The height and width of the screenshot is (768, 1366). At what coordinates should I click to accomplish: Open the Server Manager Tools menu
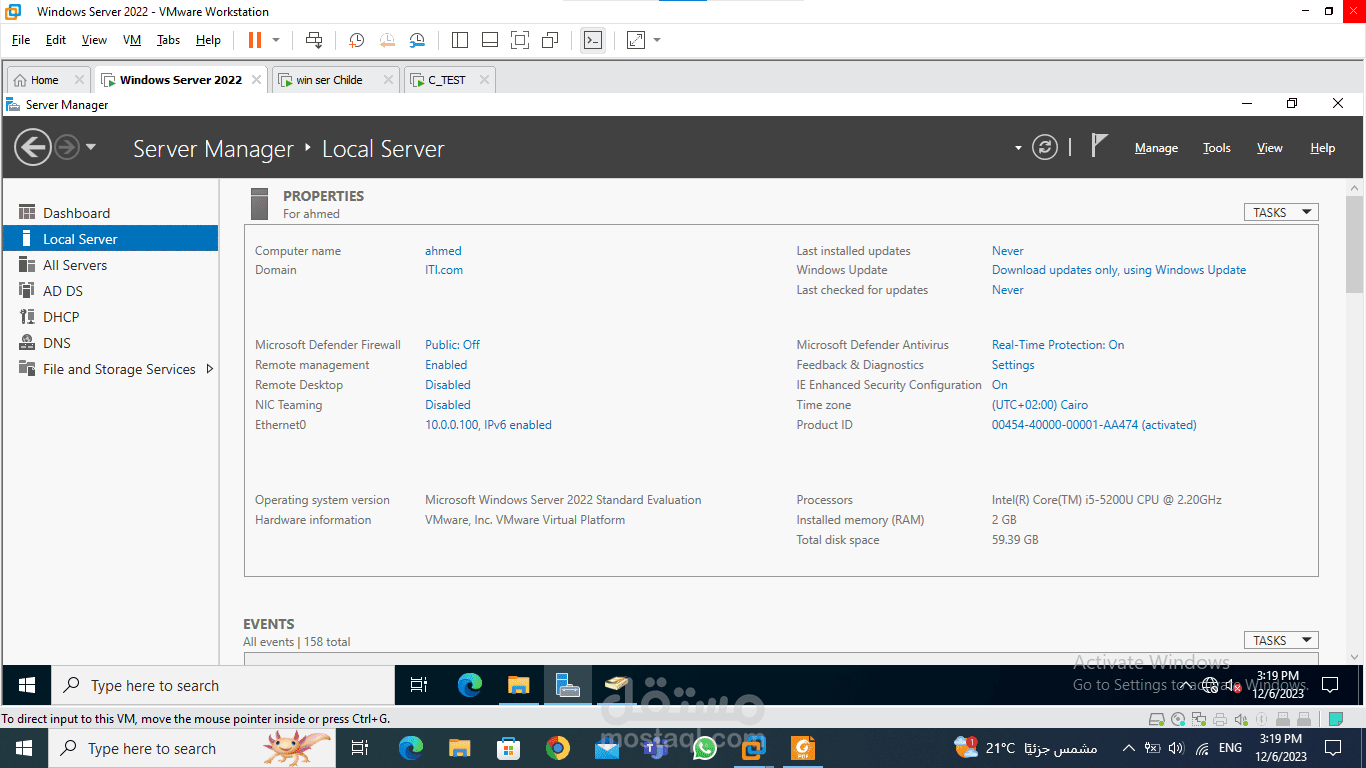(1217, 148)
